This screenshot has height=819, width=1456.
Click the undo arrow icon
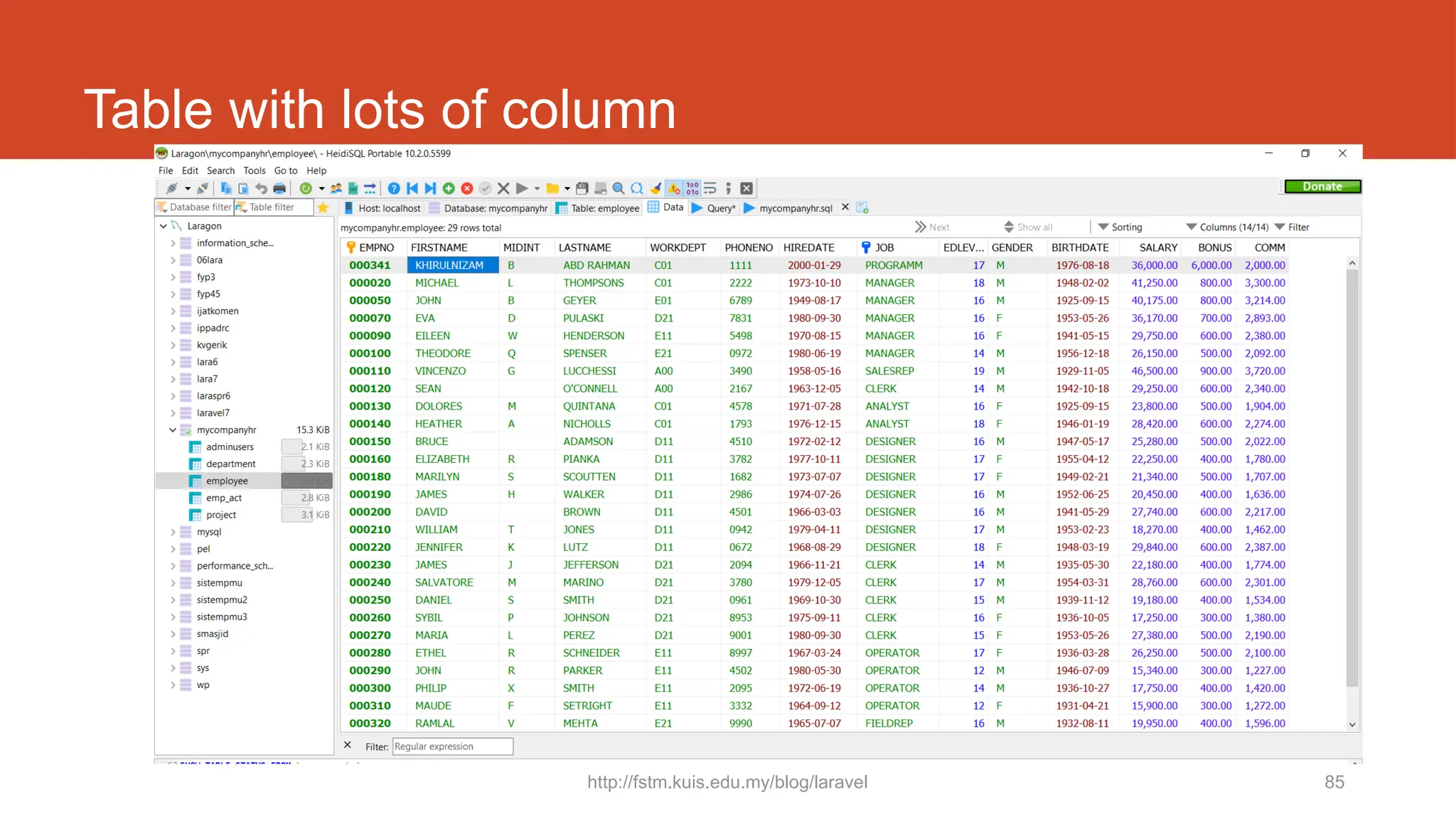(x=261, y=188)
